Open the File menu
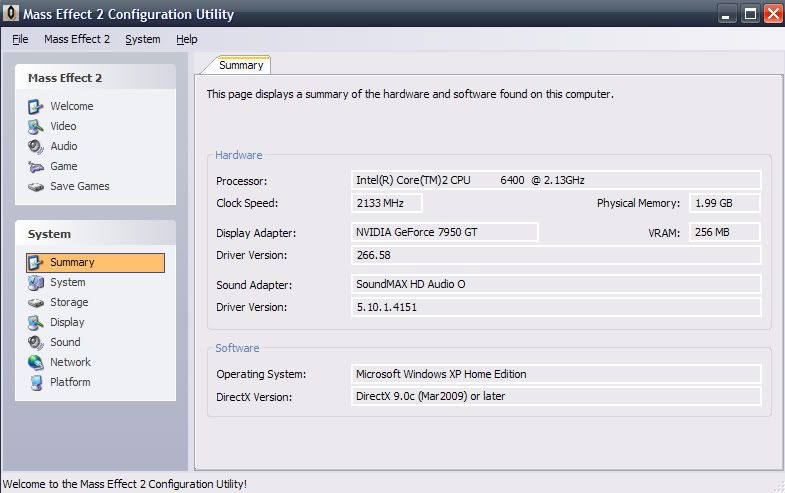 pos(20,39)
